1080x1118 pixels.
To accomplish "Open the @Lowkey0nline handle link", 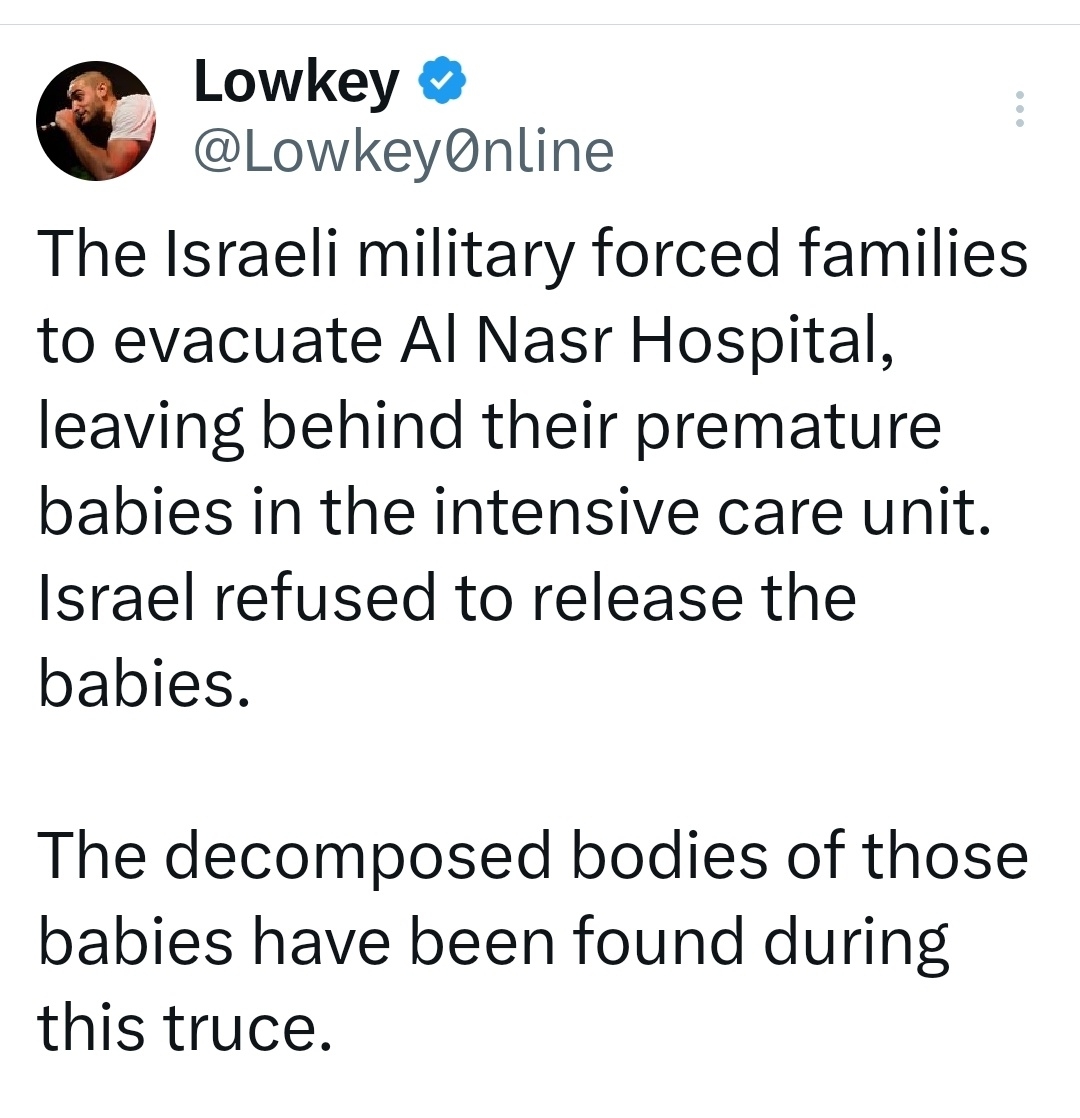I will coord(403,151).
